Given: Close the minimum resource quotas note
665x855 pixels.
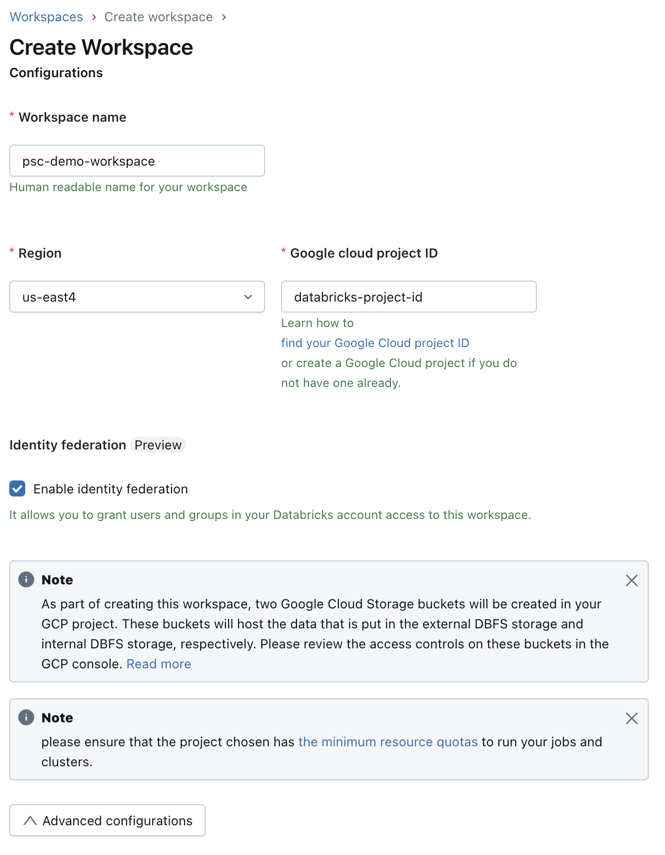Looking at the screenshot, I should point(631,718).
